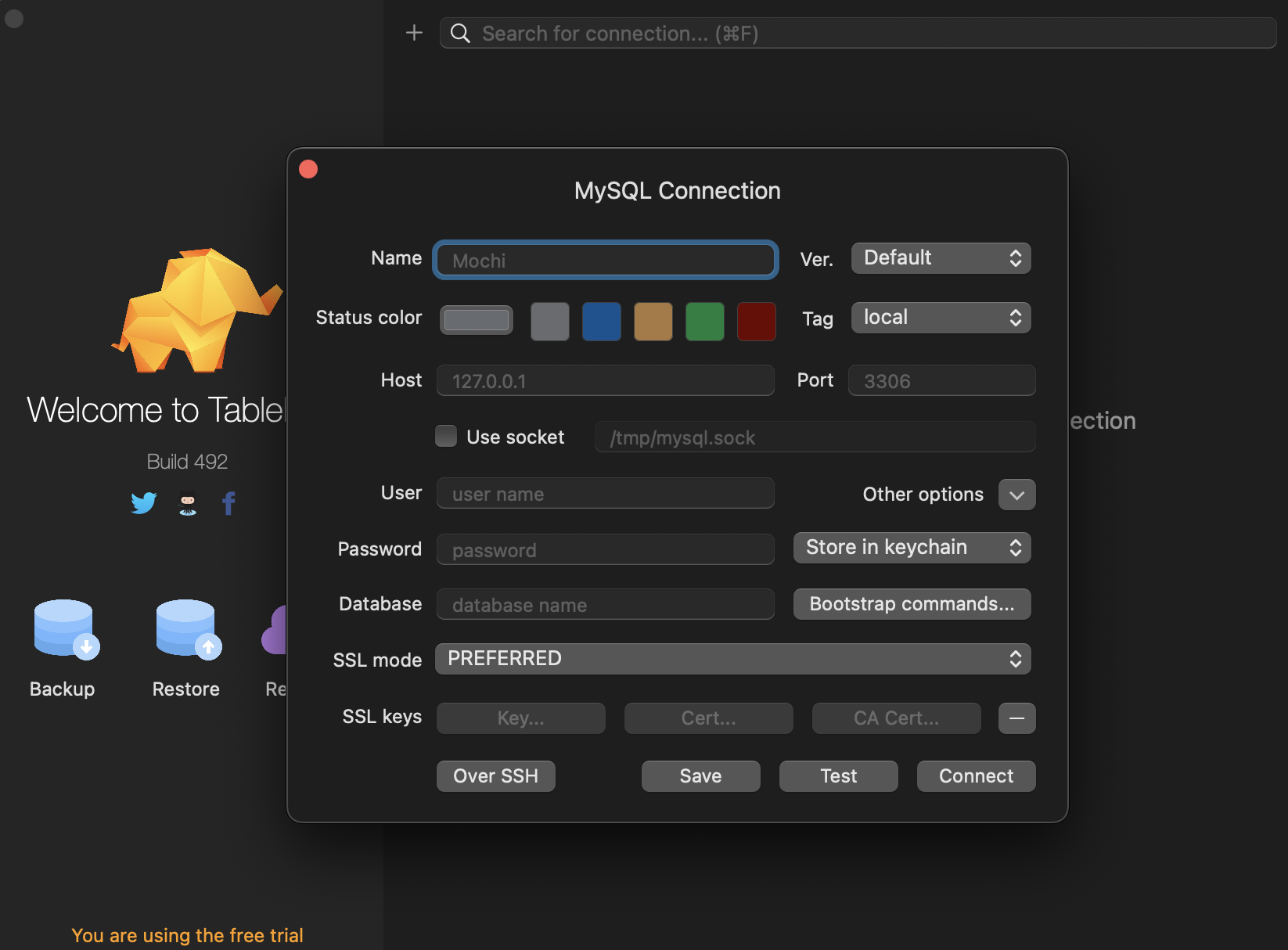This screenshot has width=1288, height=950.
Task: Close the MySQL Connection dialog
Action: point(308,169)
